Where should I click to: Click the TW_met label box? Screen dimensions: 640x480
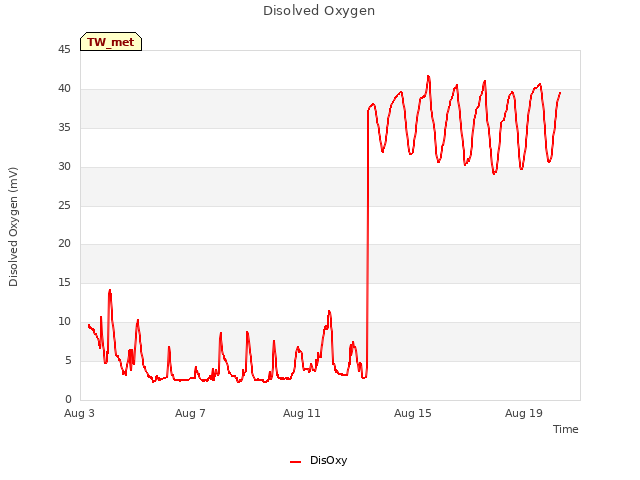111,42
